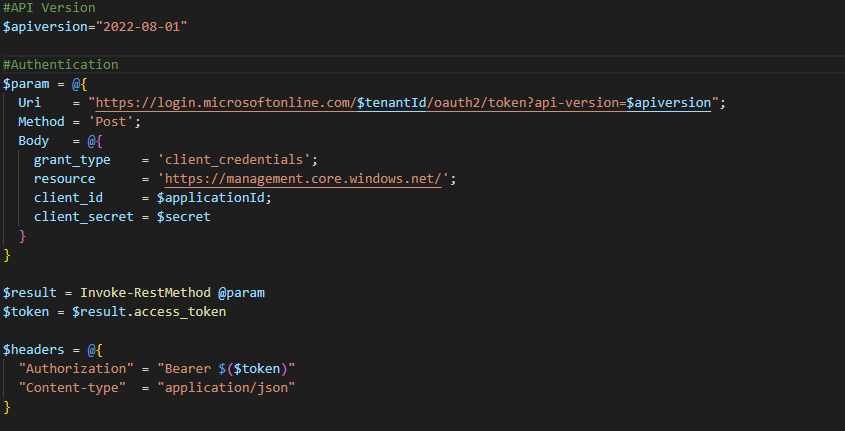Select the 'client_credentials' value
Image resolution: width=845 pixels, height=431 pixels.
click(x=234, y=160)
